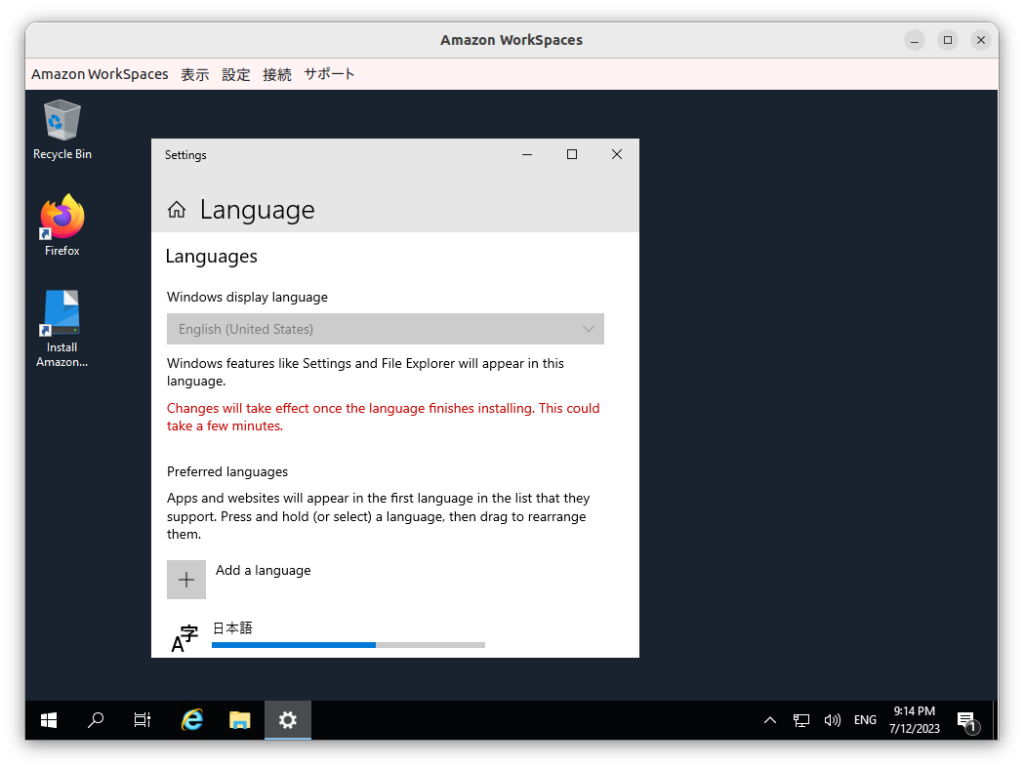
Task: Open the サポート menu
Action: coord(329,73)
